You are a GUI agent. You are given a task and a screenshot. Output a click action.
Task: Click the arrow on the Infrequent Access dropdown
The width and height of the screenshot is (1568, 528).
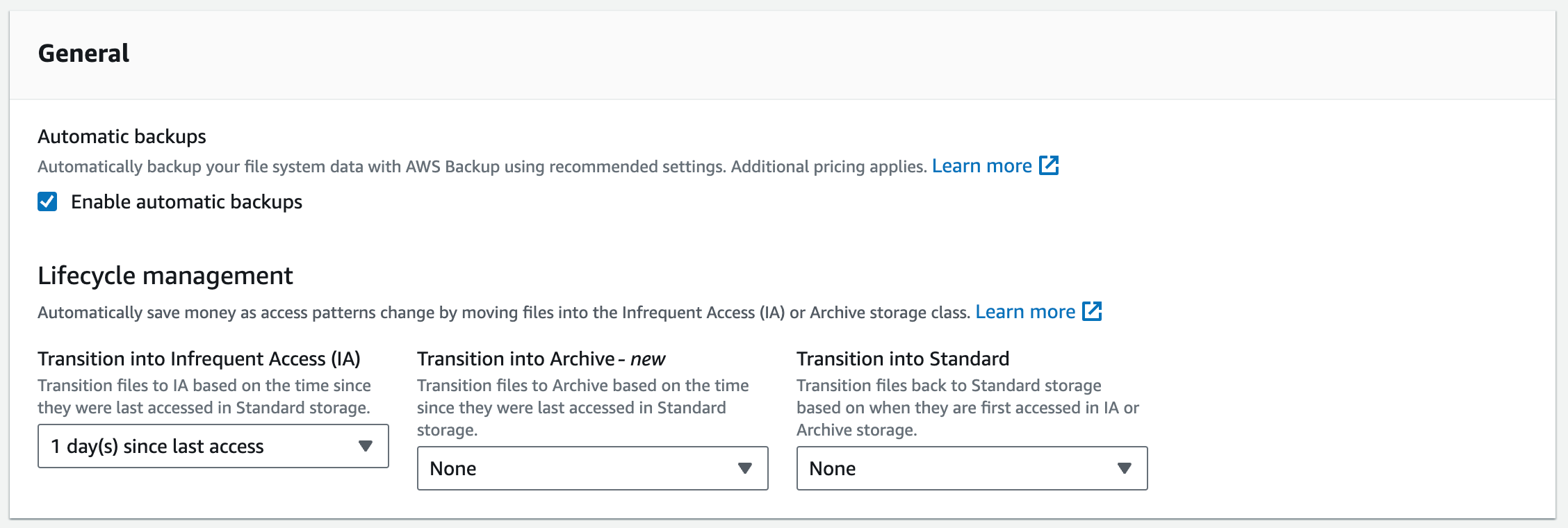click(x=365, y=446)
